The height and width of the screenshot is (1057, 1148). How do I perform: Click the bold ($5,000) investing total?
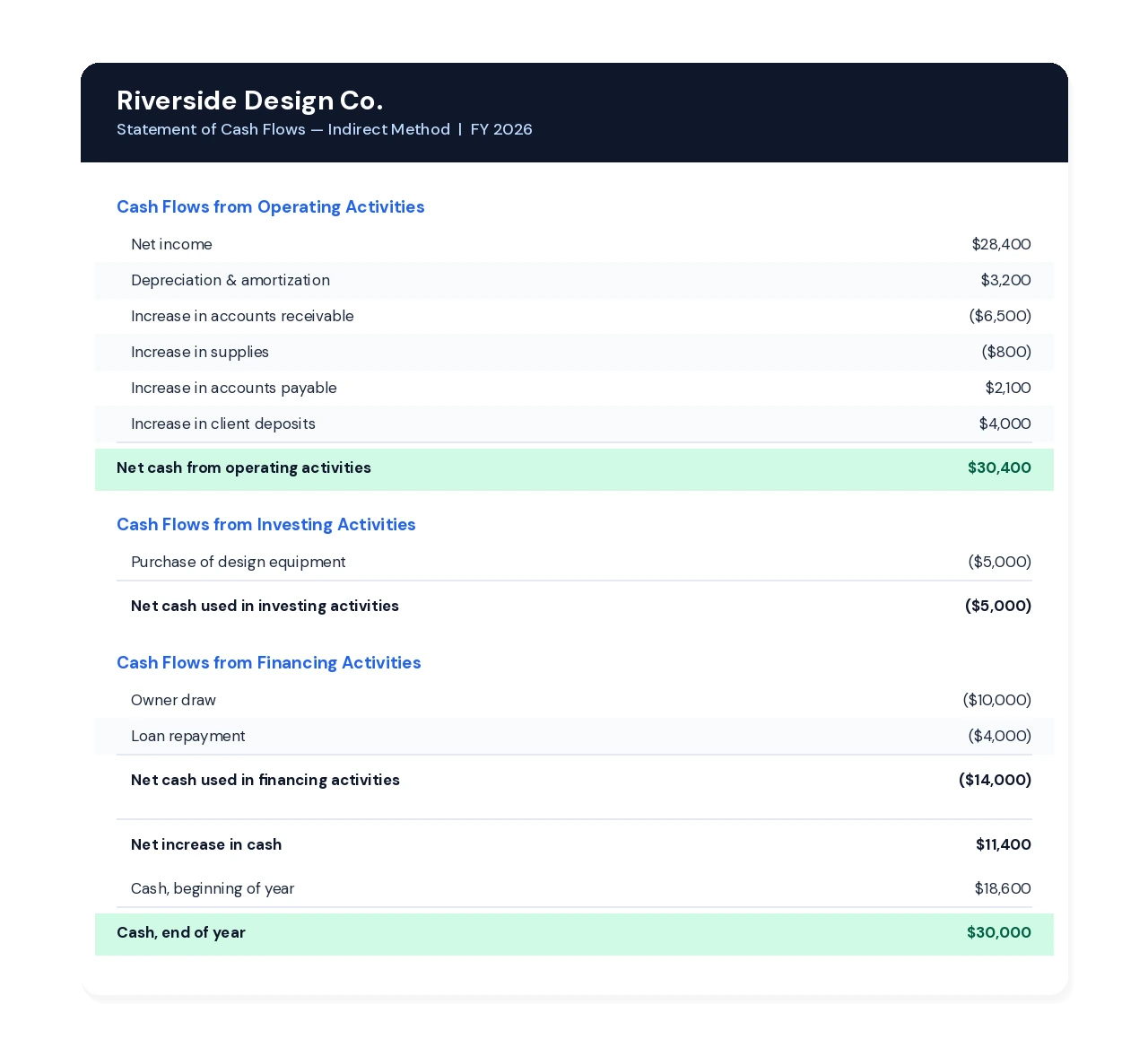(998, 606)
